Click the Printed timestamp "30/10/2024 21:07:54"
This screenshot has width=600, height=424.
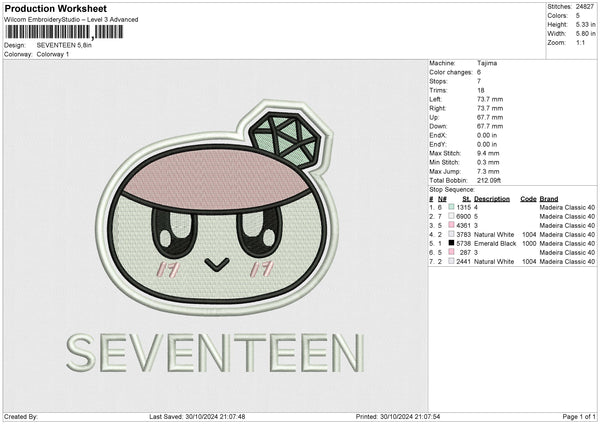coord(410,416)
